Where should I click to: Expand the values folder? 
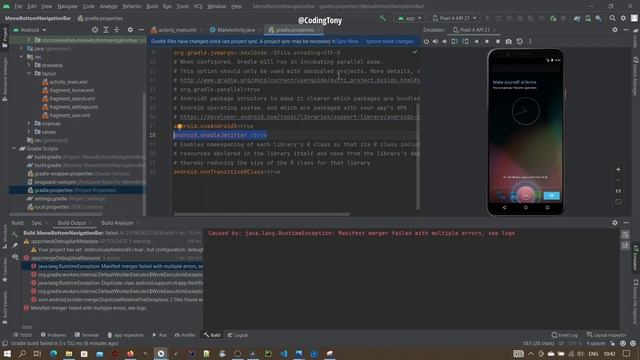(29, 132)
